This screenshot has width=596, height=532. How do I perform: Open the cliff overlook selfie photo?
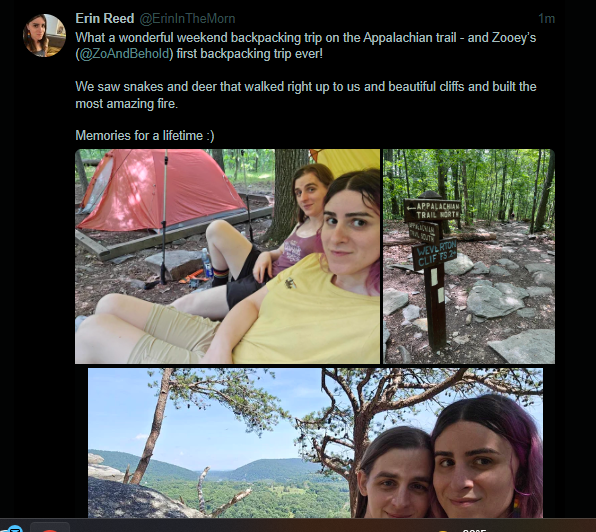click(x=315, y=443)
